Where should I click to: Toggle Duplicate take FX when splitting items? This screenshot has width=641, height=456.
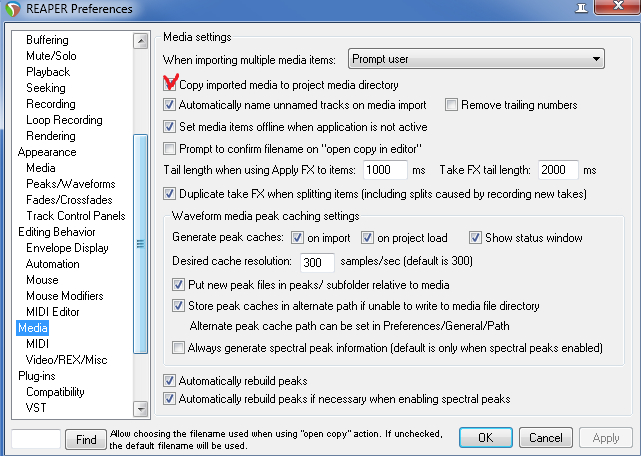169,193
